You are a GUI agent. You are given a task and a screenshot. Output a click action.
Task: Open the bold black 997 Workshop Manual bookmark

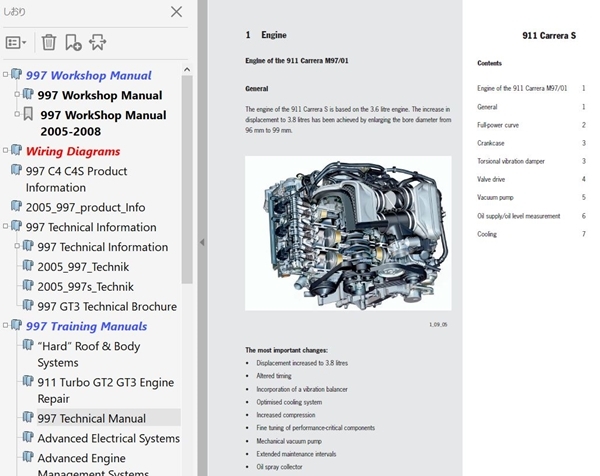point(100,95)
